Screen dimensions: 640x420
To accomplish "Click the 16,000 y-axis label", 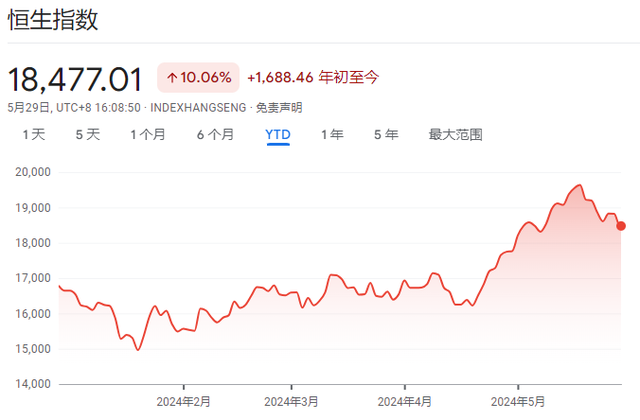I will pyautogui.click(x=33, y=313).
